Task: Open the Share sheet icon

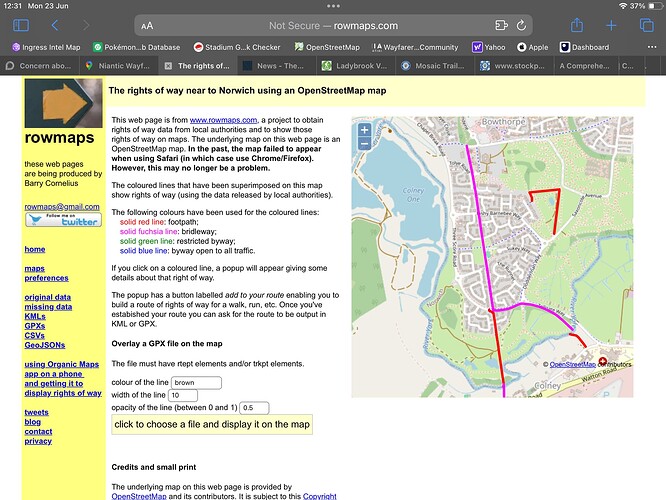Action: click(576, 25)
